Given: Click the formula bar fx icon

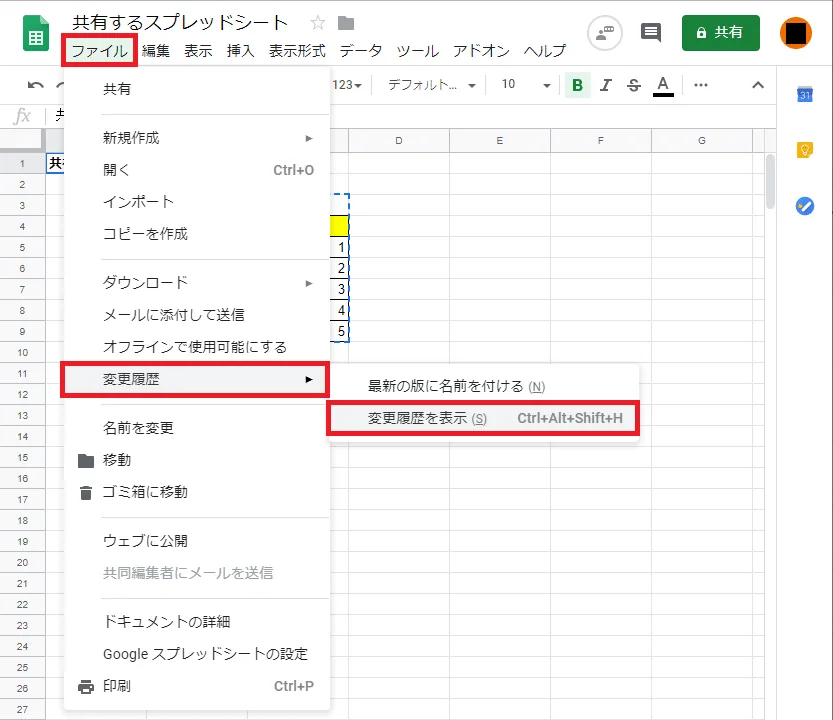Looking at the screenshot, I should coord(22,115).
